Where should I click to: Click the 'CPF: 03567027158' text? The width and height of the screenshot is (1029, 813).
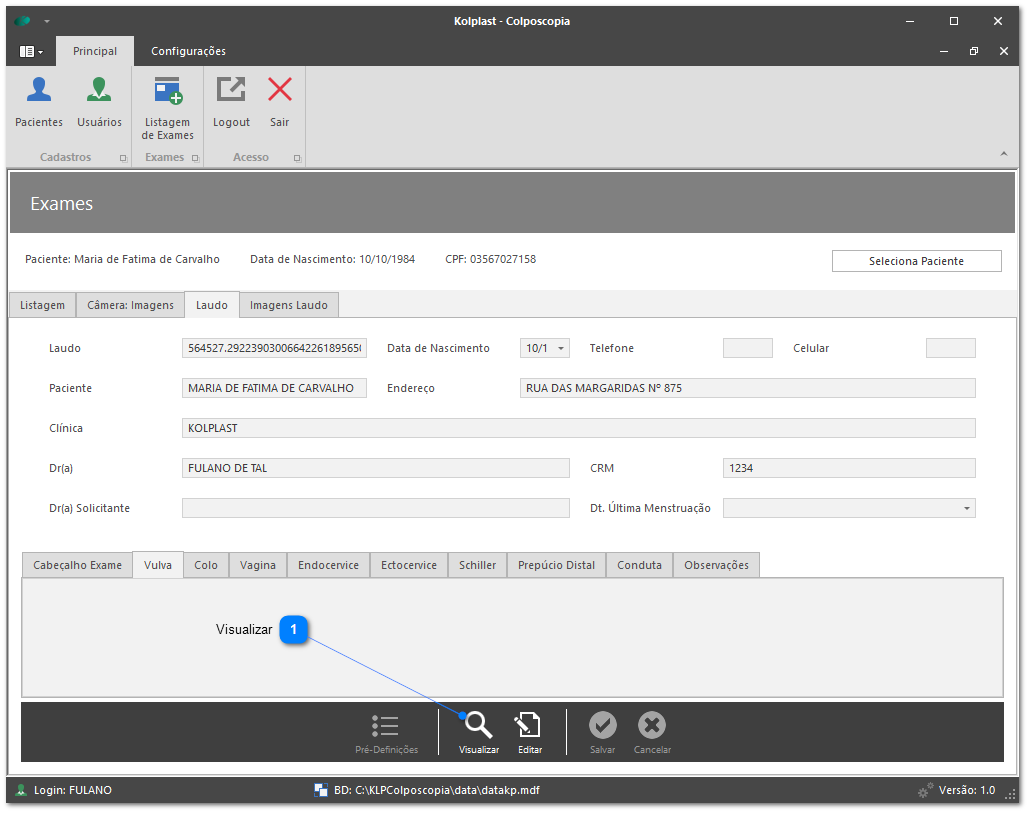point(490,259)
